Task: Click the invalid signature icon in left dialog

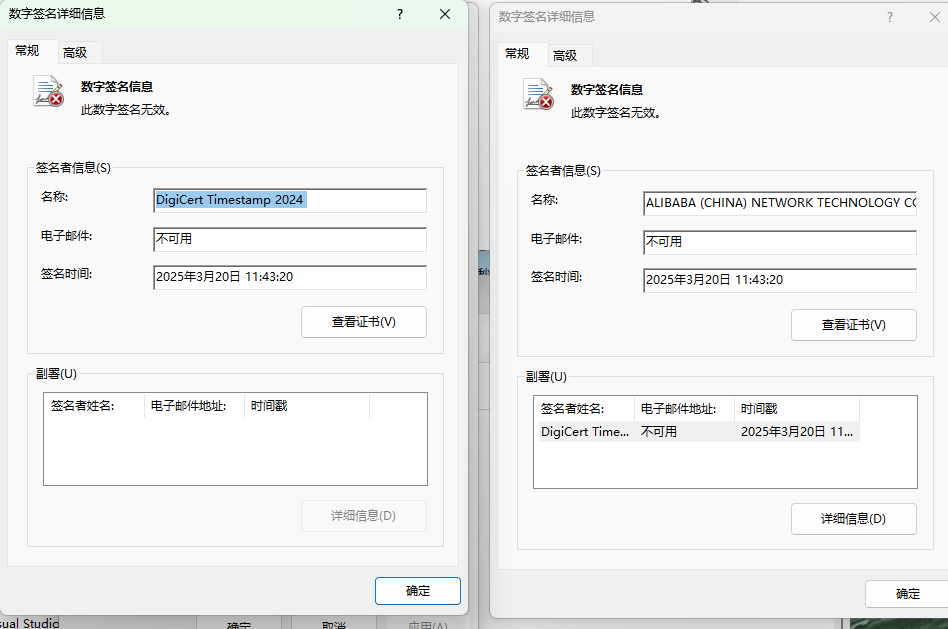Action: point(48,91)
